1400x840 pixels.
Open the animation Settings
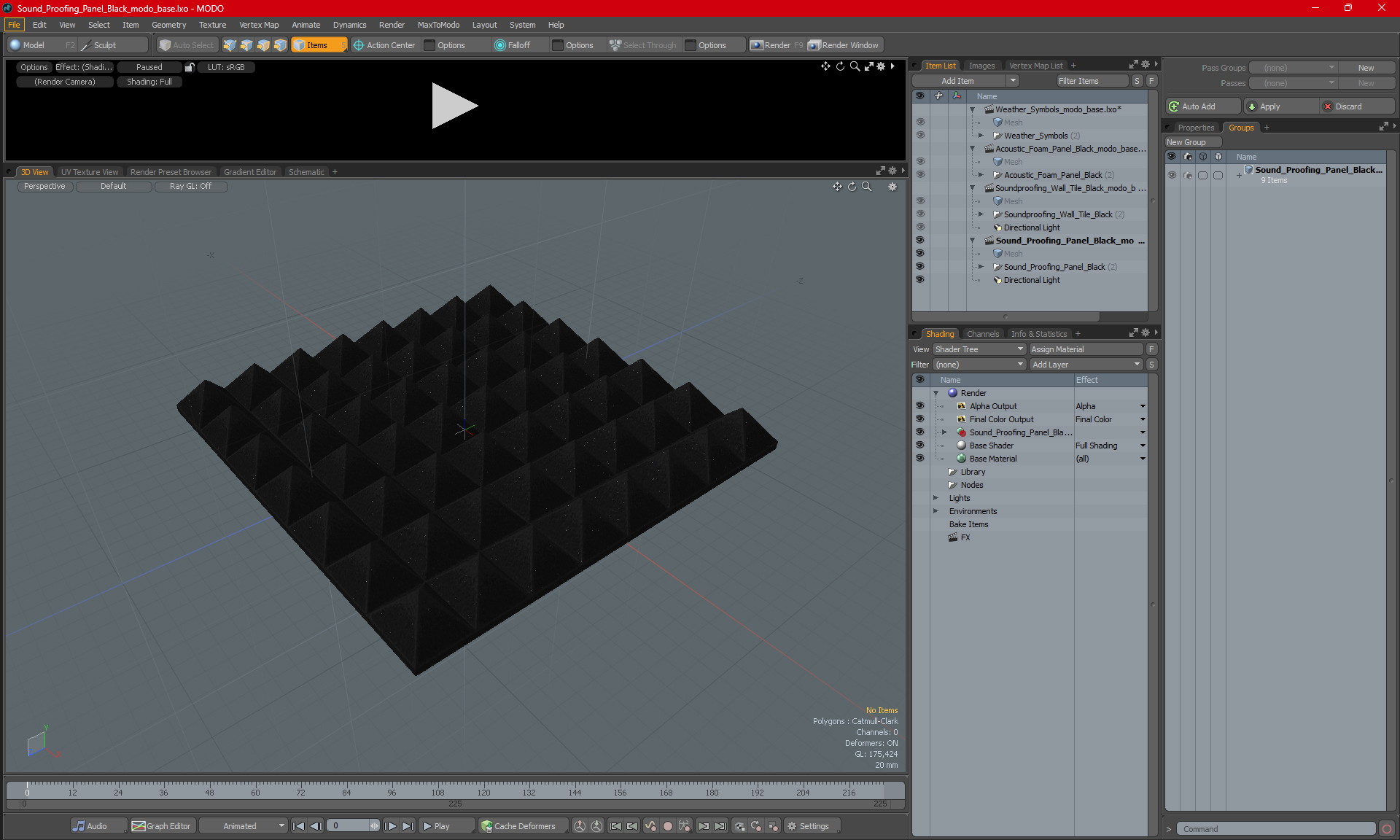point(812,826)
